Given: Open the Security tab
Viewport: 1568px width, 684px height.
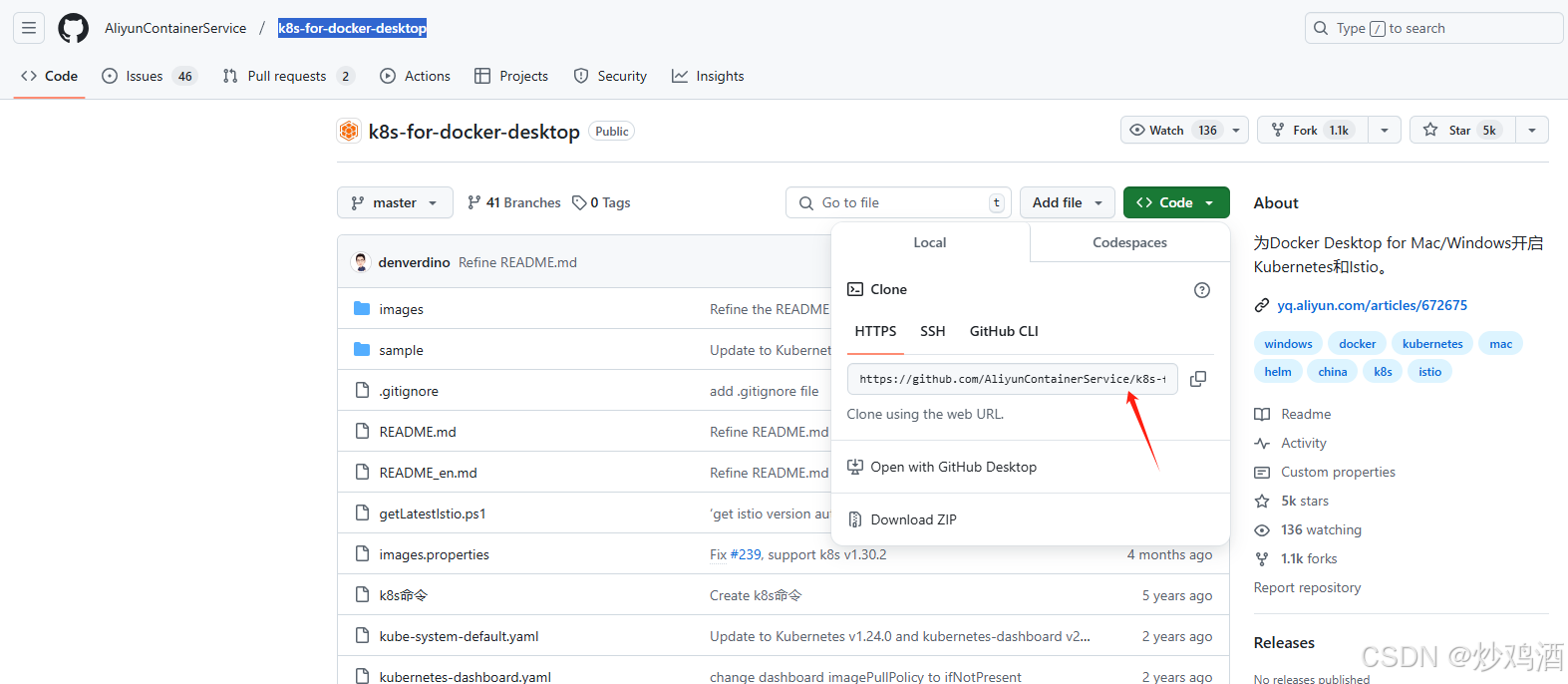Looking at the screenshot, I should (610, 76).
